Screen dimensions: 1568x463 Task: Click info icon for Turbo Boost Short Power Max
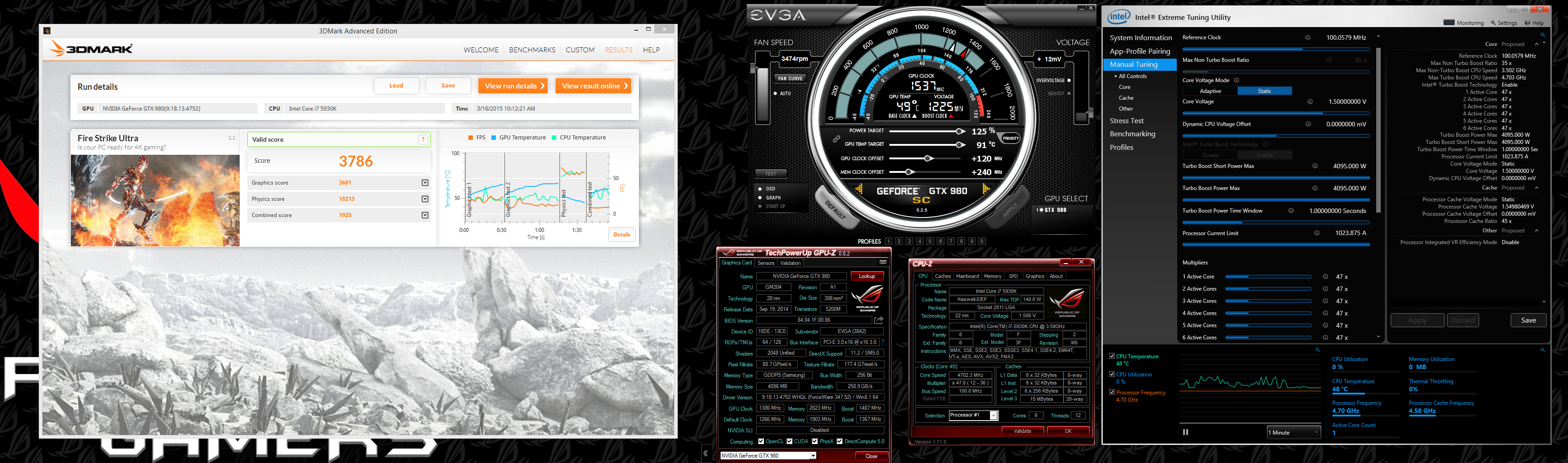click(1315, 166)
